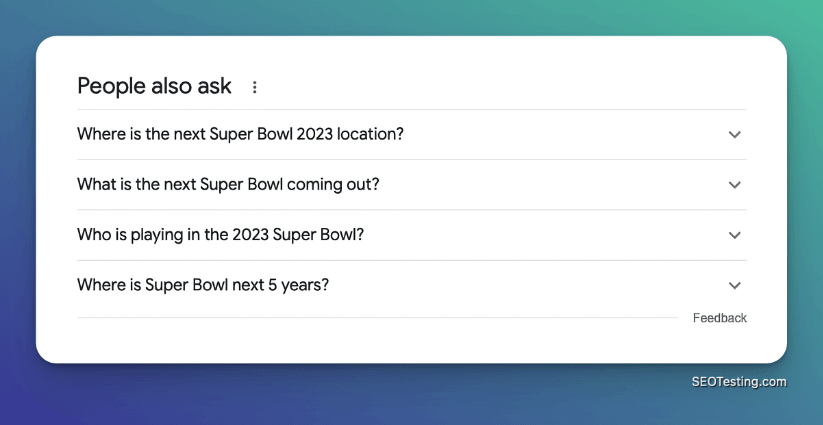Expand chevron for Super Bowl next 5 years
823x425 pixels.
(734, 285)
